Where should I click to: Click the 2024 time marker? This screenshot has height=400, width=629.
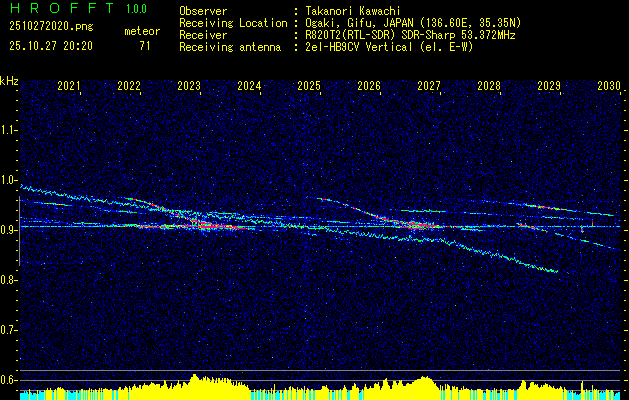(x=249, y=85)
